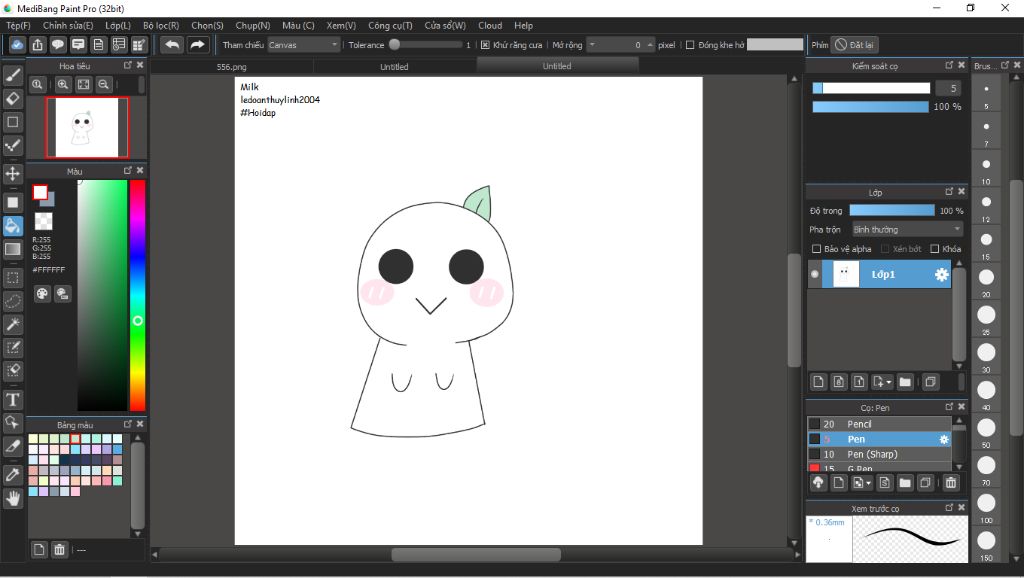Duplicate layer icon in the layer panel
Screen dimensions: 1024x578
[931, 381]
